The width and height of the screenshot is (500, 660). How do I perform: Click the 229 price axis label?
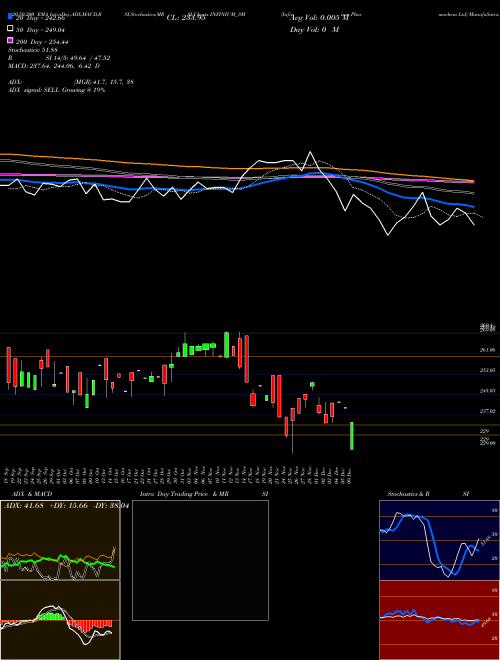tap(484, 431)
